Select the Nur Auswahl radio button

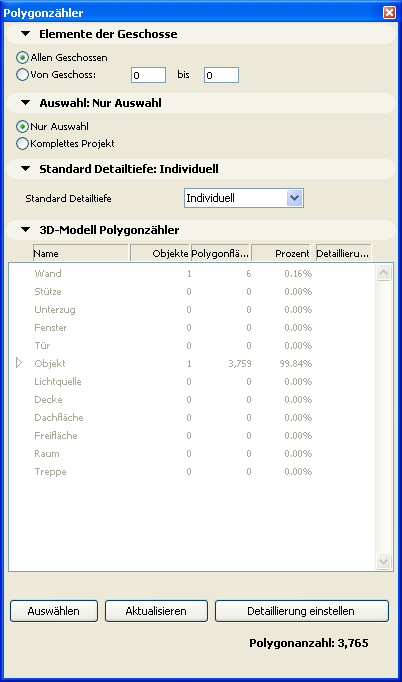click(x=22, y=127)
